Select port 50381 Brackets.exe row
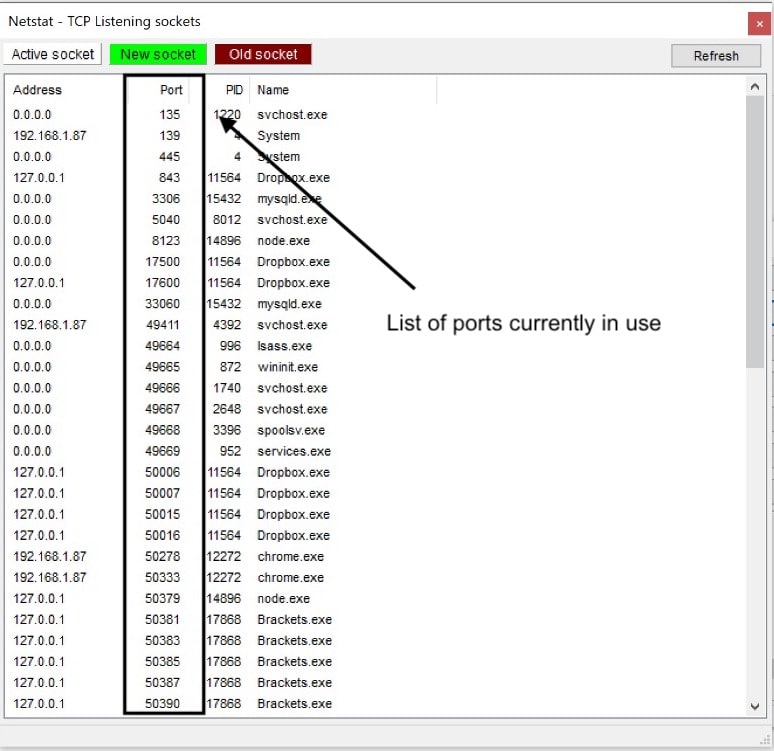This screenshot has height=751, width=774. tap(170, 620)
